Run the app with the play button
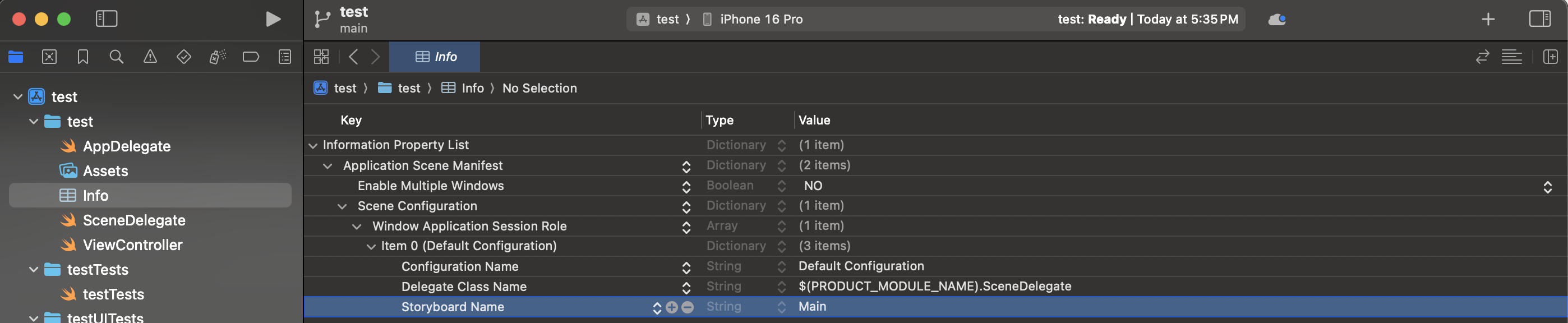 click(x=273, y=19)
